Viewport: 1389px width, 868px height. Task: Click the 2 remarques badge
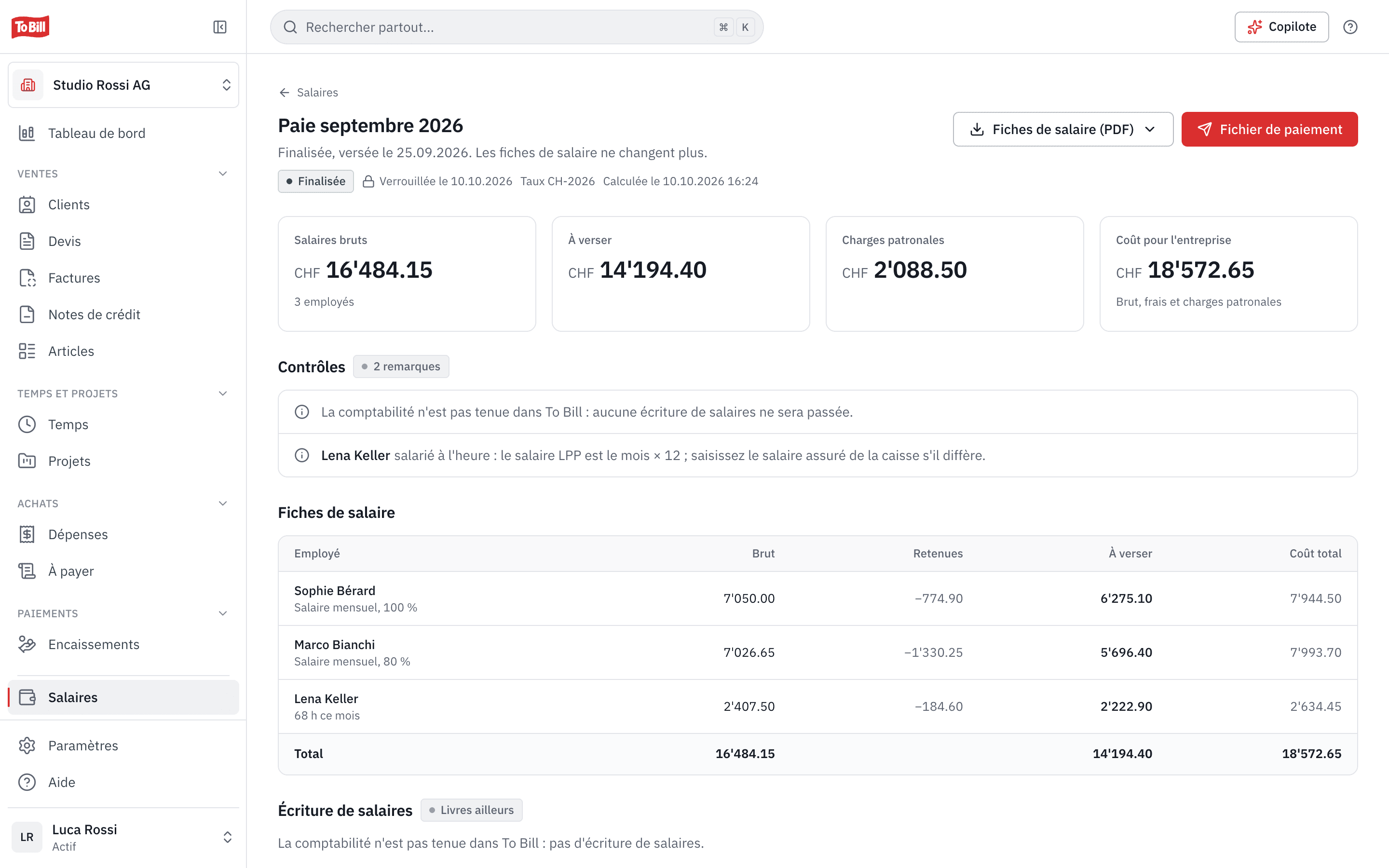tap(401, 366)
